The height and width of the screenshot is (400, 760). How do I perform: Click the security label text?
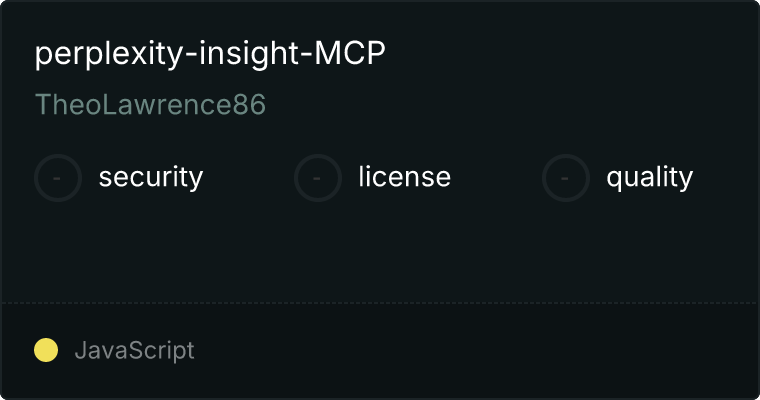pos(151,177)
